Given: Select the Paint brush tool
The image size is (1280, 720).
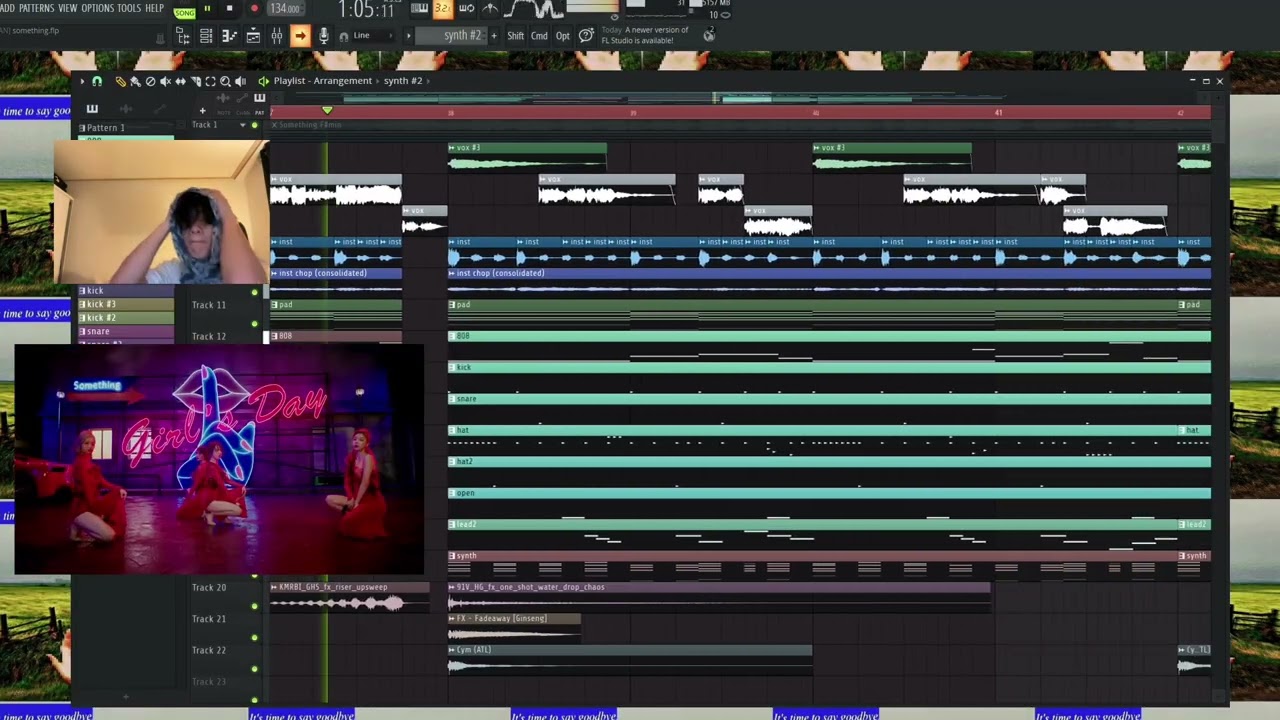Looking at the screenshot, I should coord(135,81).
